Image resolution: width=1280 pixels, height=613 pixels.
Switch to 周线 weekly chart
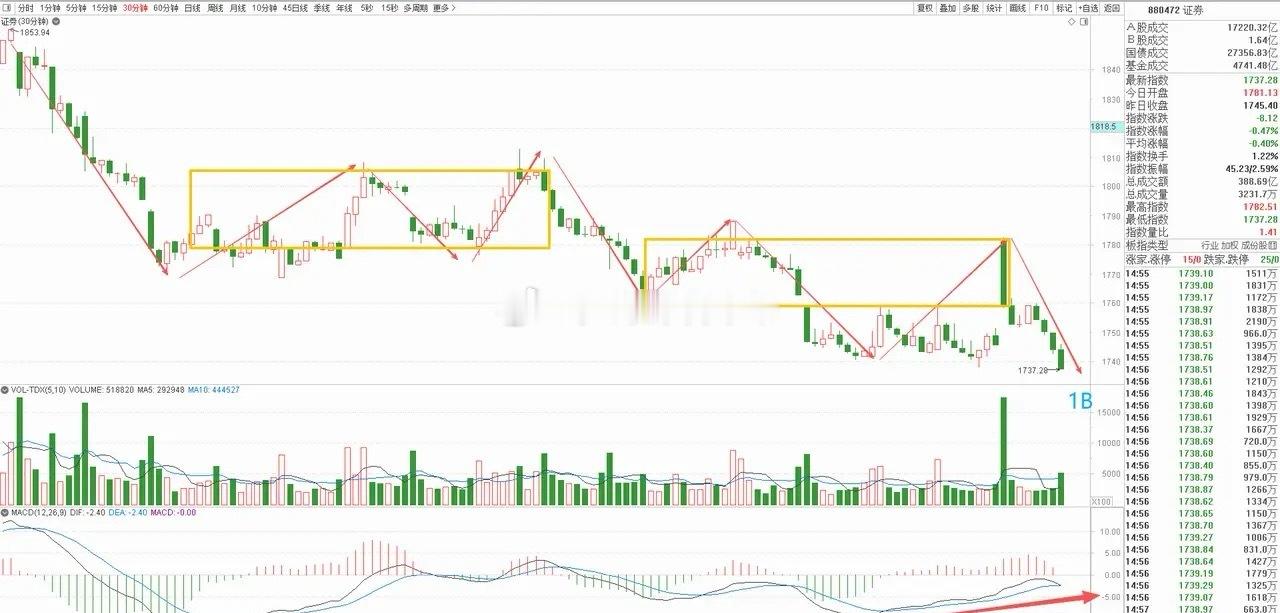(215, 7)
